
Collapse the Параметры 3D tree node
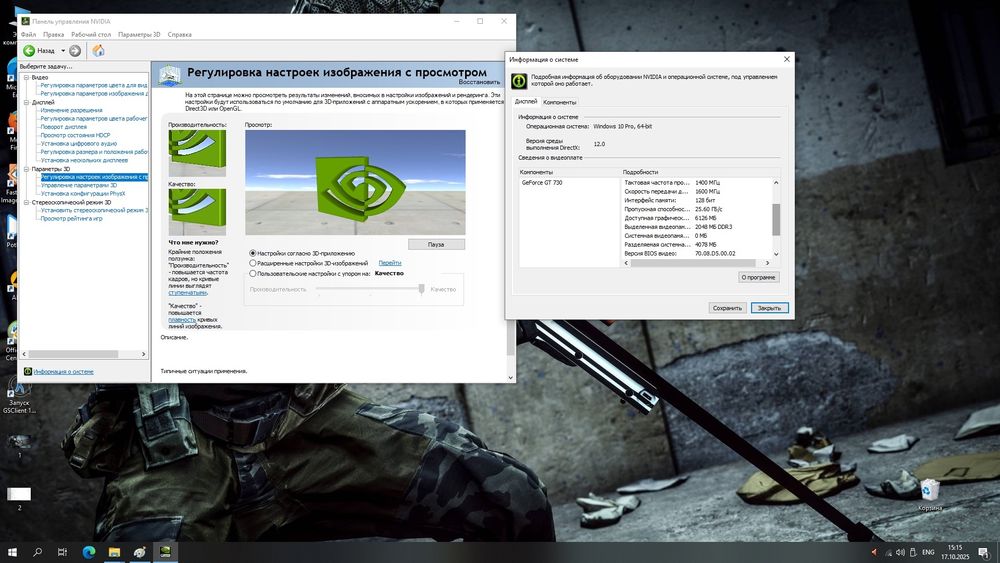27,169
